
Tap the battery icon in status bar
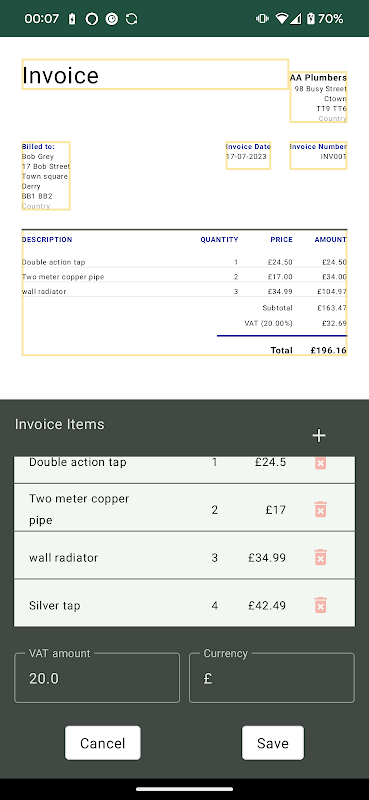(310, 19)
